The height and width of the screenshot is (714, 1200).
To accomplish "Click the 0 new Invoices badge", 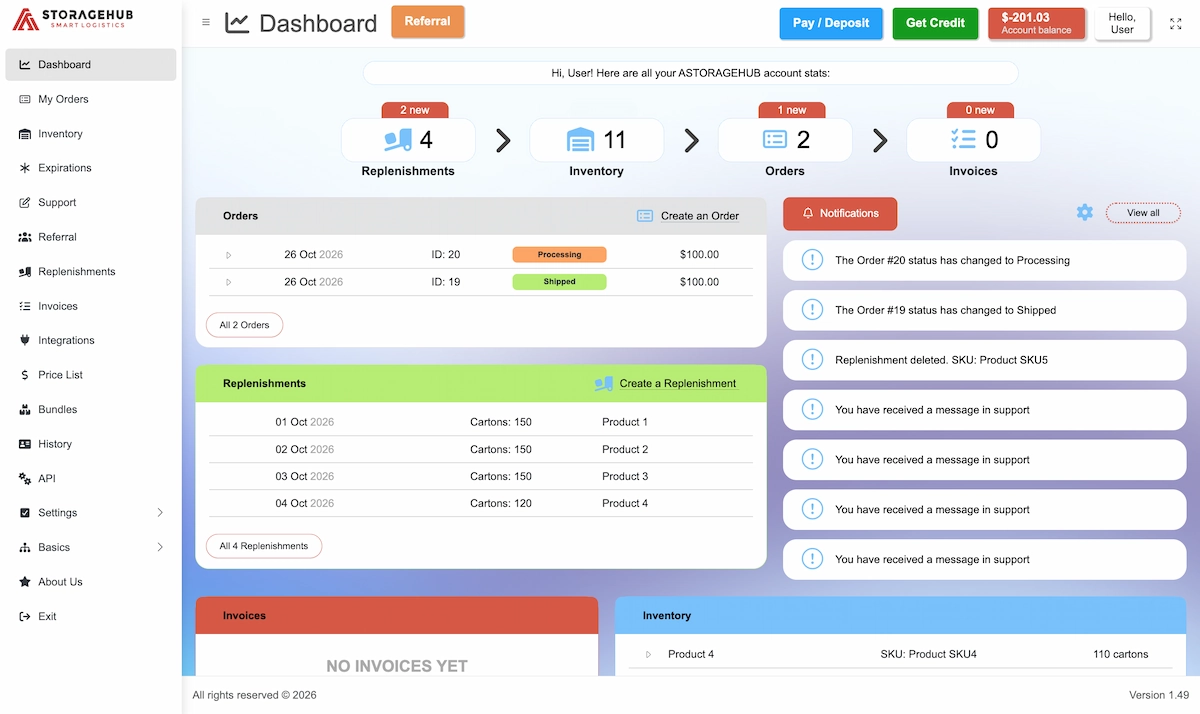I will point(980,110).
